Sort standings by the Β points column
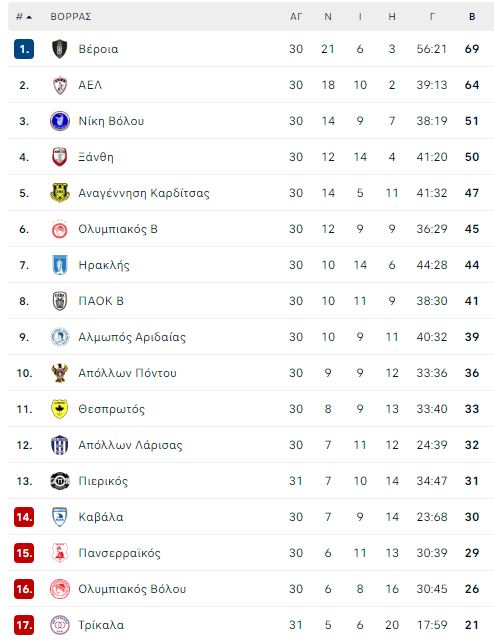Image resolution: width=494 pixels, height=642 pixels. 472,17
